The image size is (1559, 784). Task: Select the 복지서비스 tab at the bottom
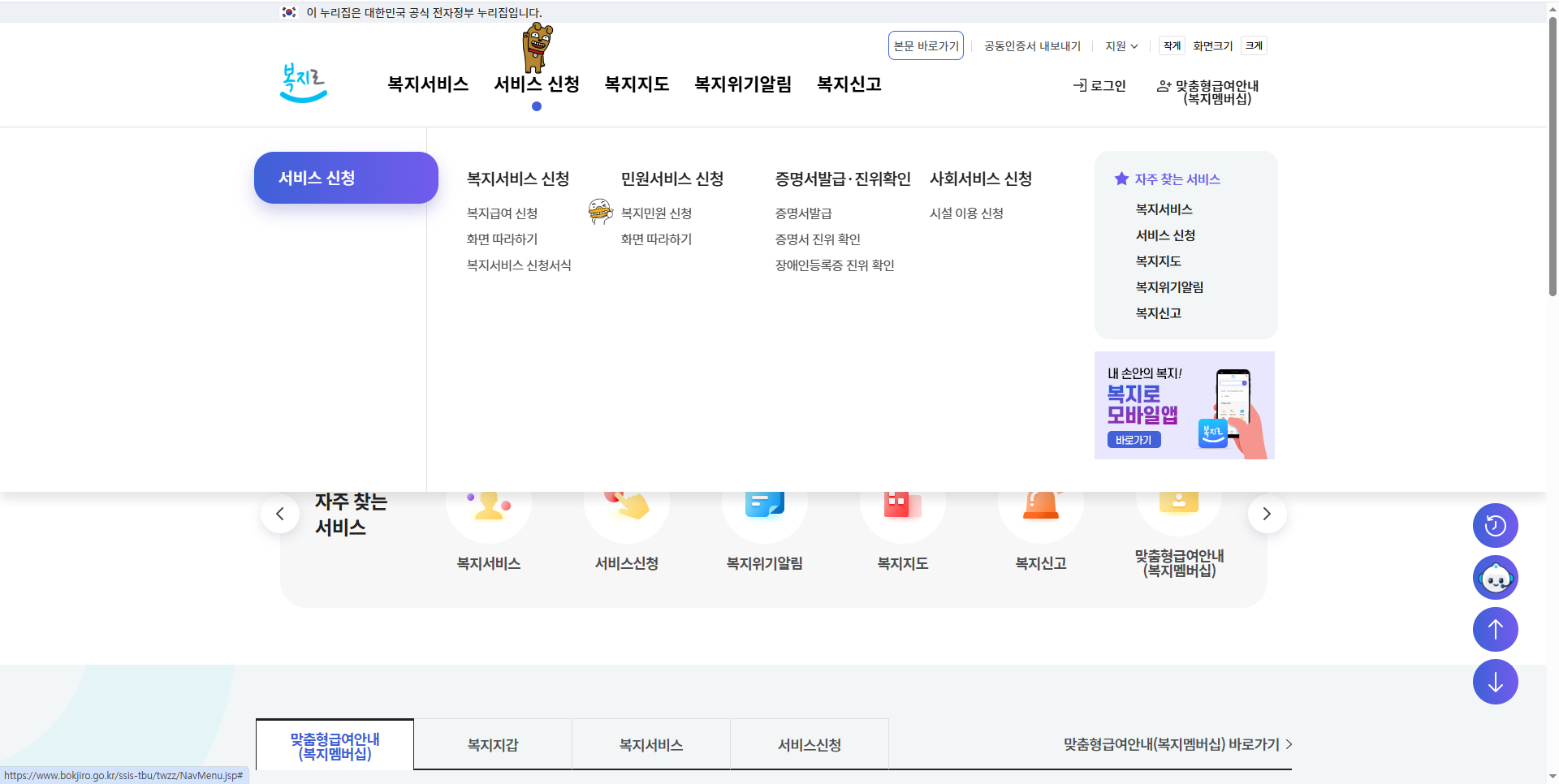coord(651,745)
